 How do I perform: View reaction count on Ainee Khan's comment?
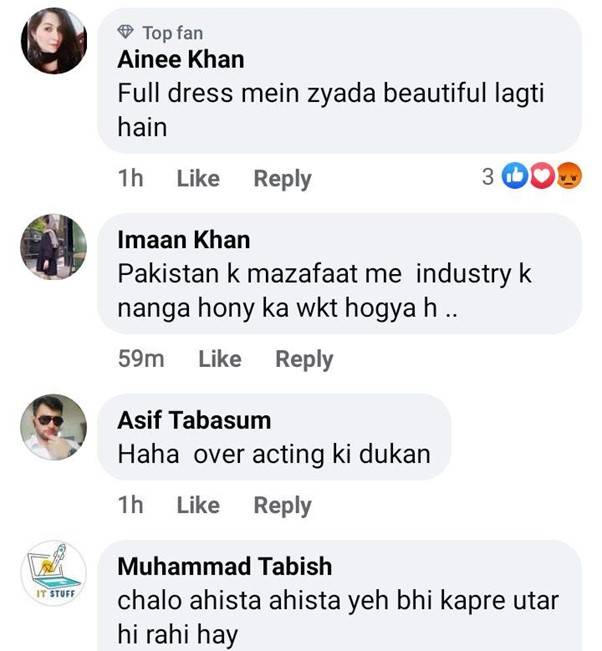click(x=488, y=178)
